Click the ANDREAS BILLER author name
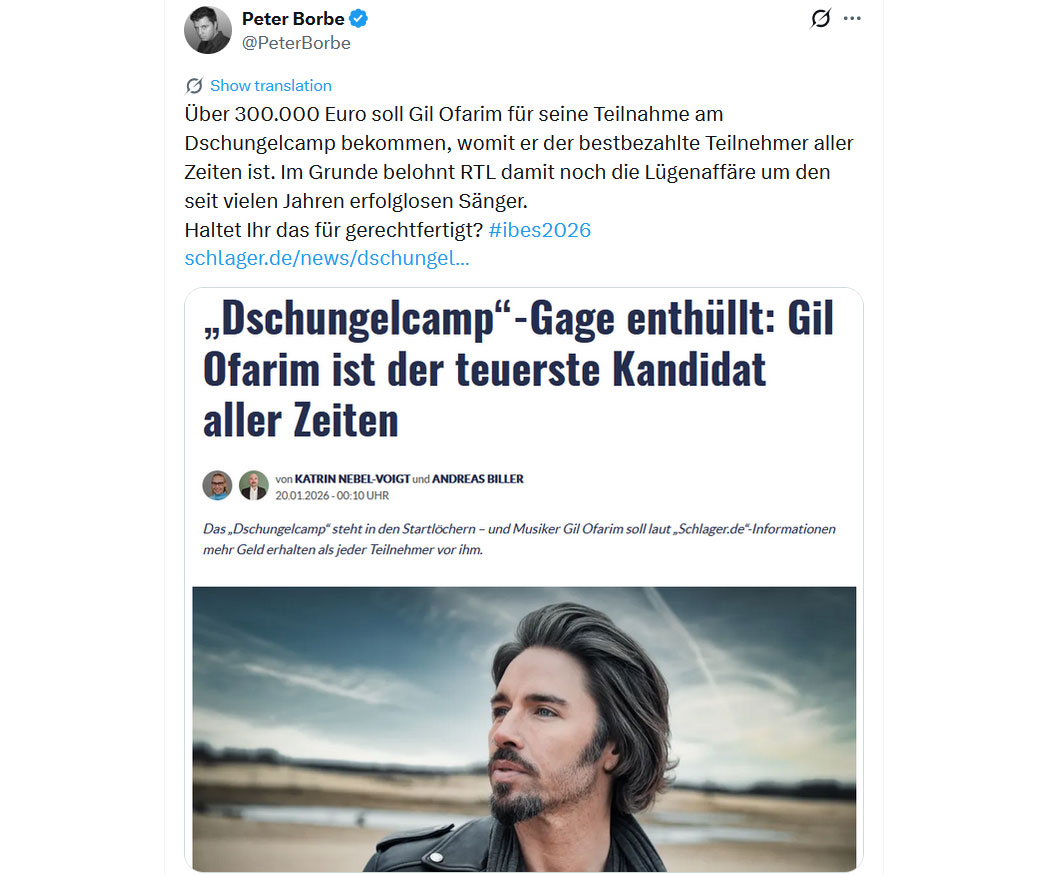The width and height of the screenshot is (1050, 875). [x=477, y=479]
